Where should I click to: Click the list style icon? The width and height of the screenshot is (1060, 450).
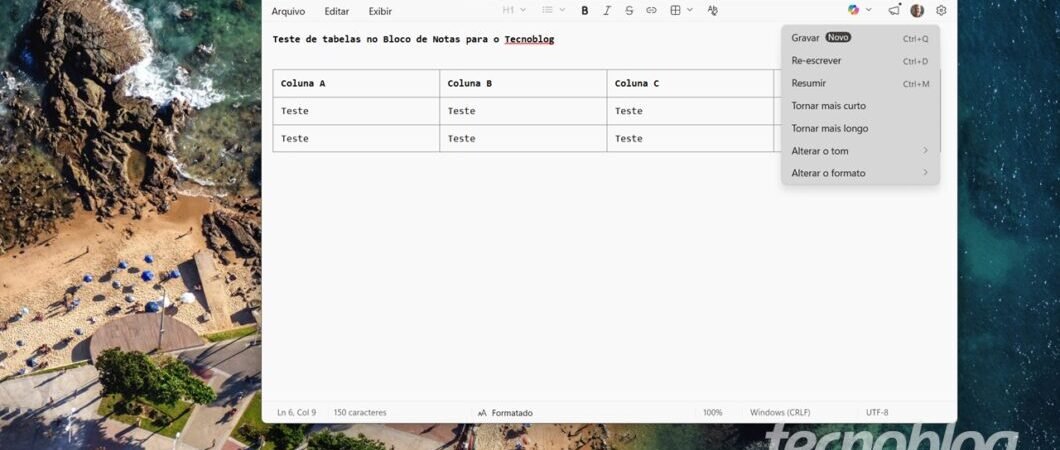click(548, 10)
